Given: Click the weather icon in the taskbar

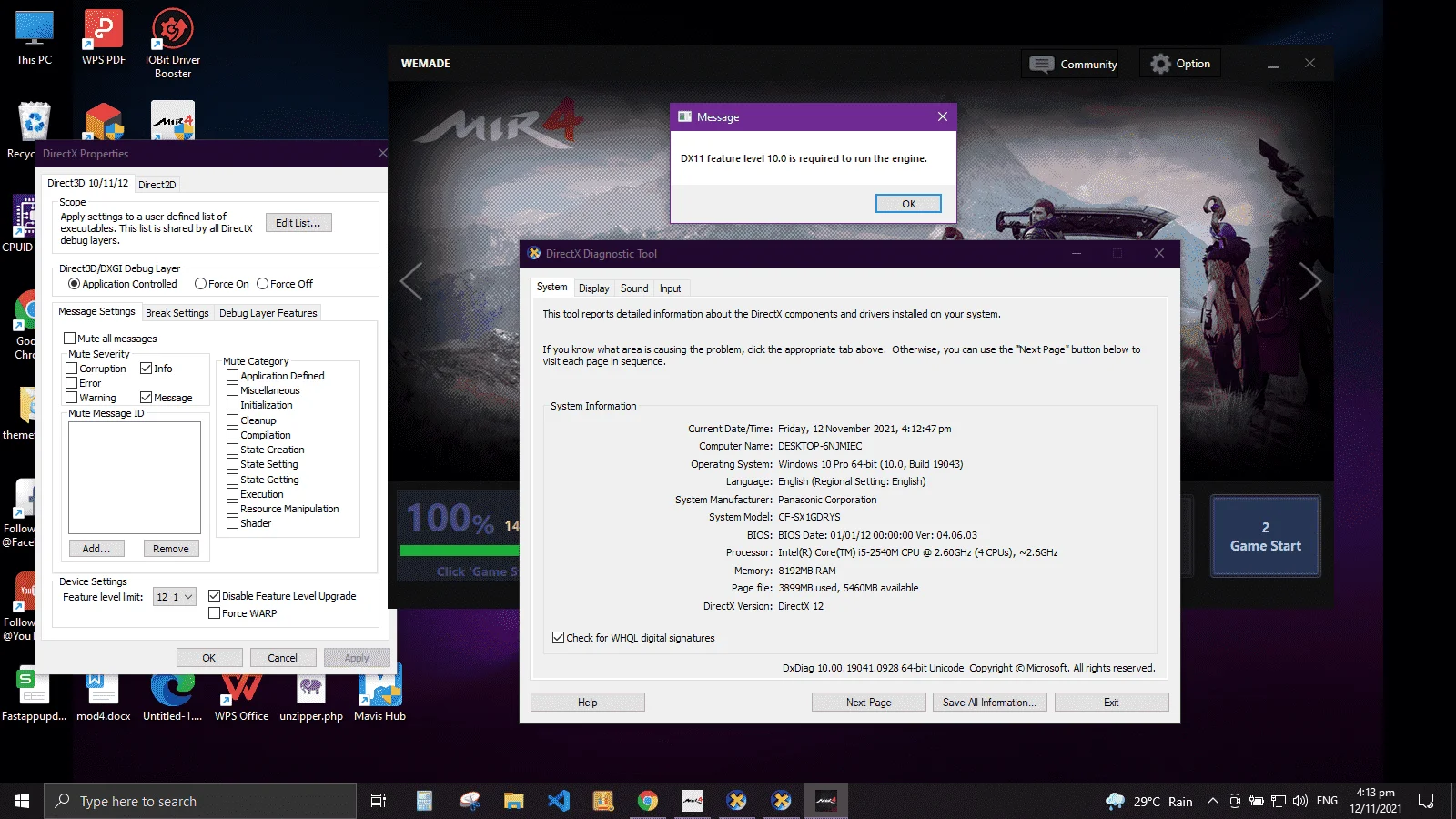Looking at the screenshot, I should pyautogui.click(x=1115, y=801).
